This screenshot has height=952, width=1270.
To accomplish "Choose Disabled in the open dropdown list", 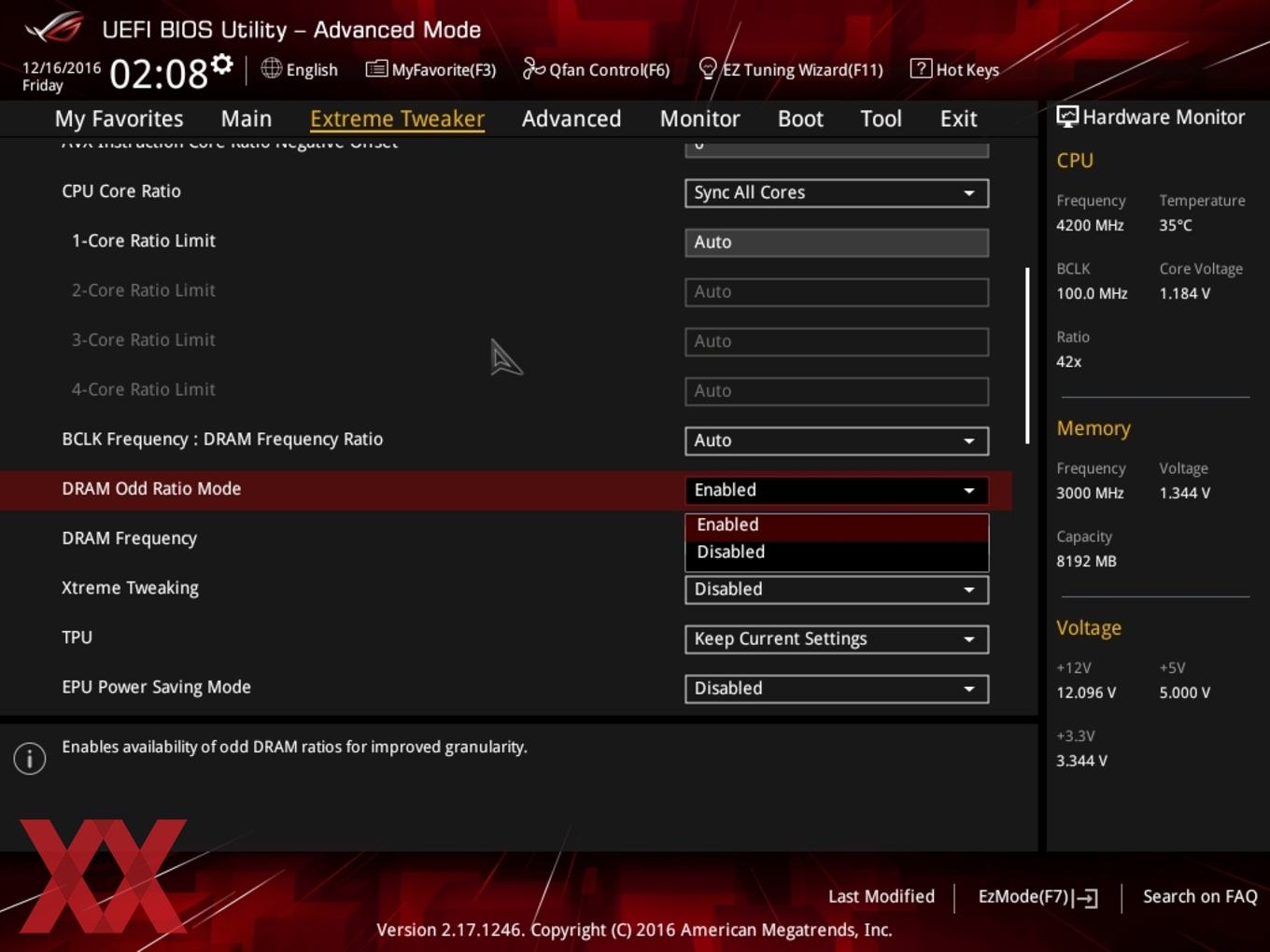I will (837, 552).
